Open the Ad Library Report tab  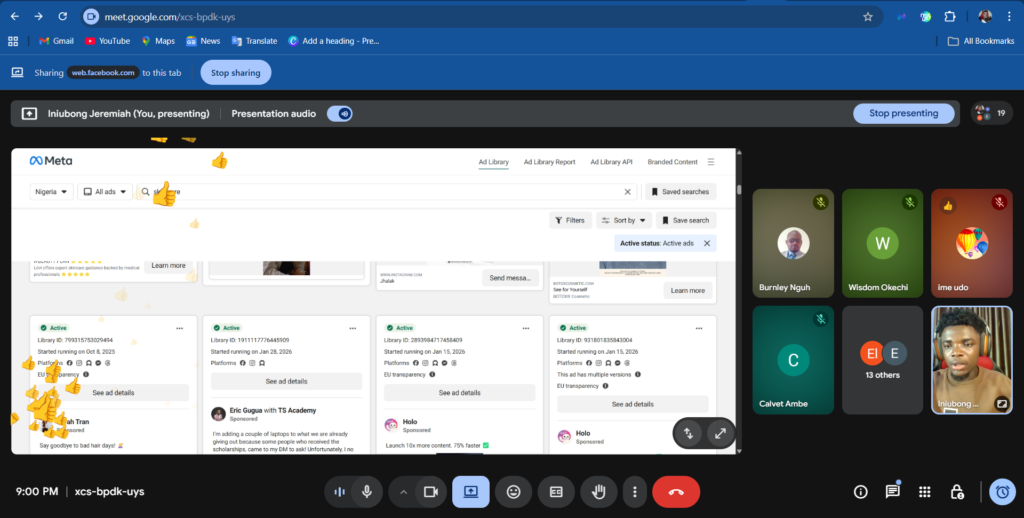tap(549, 162)
